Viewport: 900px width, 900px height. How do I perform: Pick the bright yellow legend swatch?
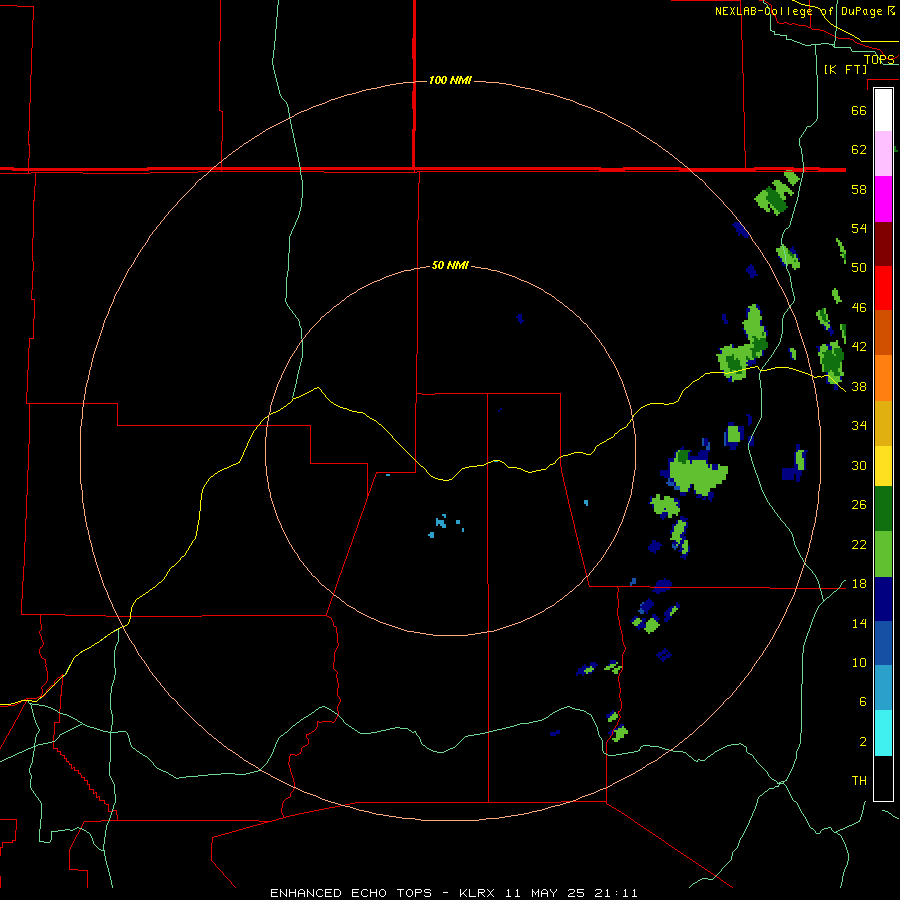(883, 465)
